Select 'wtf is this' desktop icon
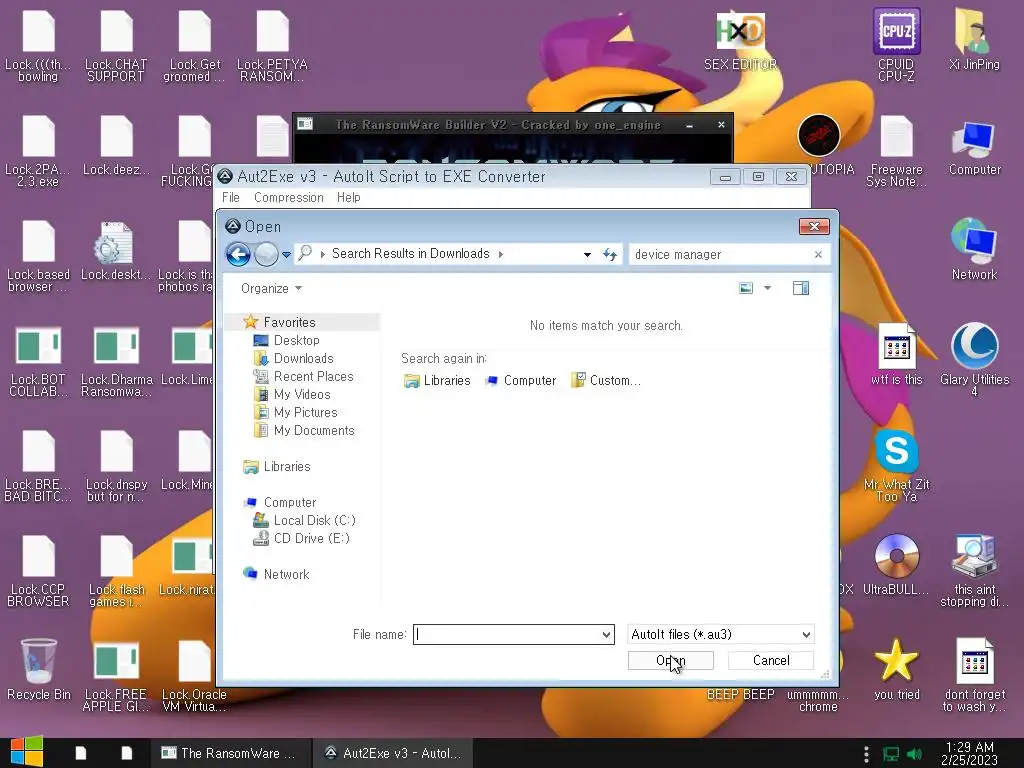 pos(897,354)
